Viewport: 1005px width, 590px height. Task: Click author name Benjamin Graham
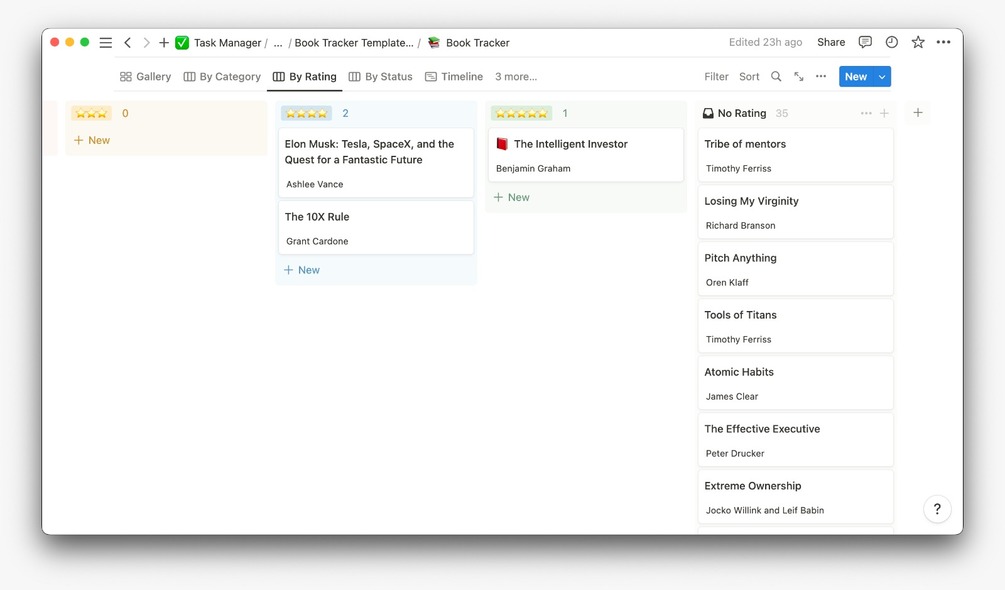pyautogui.click(x=533, y=168)
